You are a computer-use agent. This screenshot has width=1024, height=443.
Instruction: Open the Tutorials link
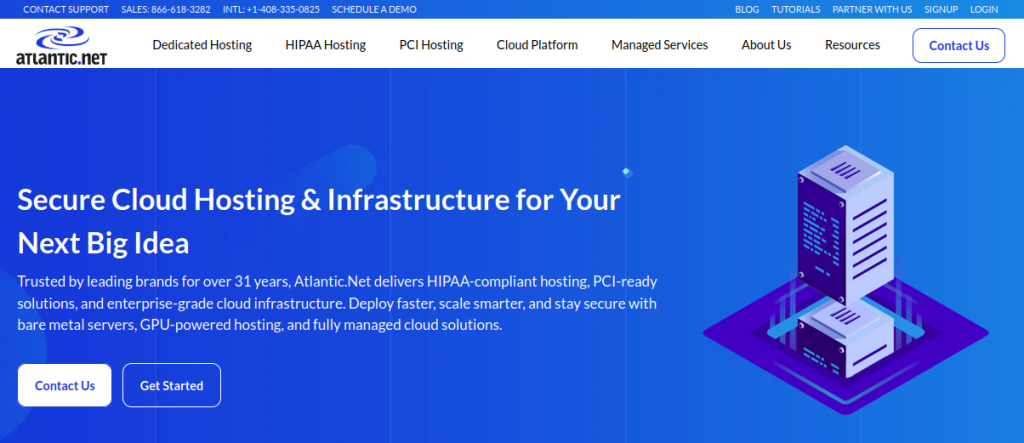[x=795, y=9]
